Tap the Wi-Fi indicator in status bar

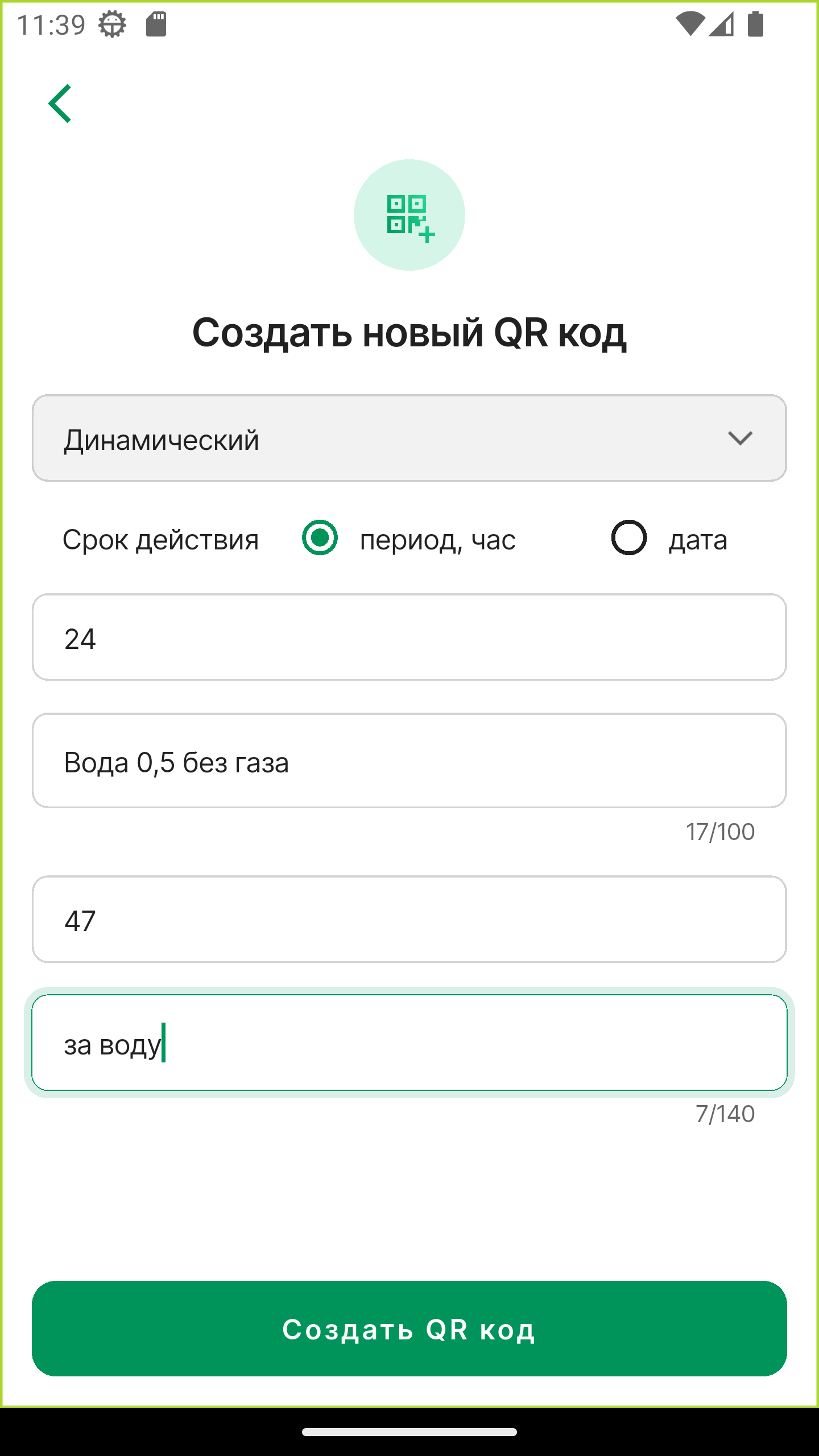[690, 23]
